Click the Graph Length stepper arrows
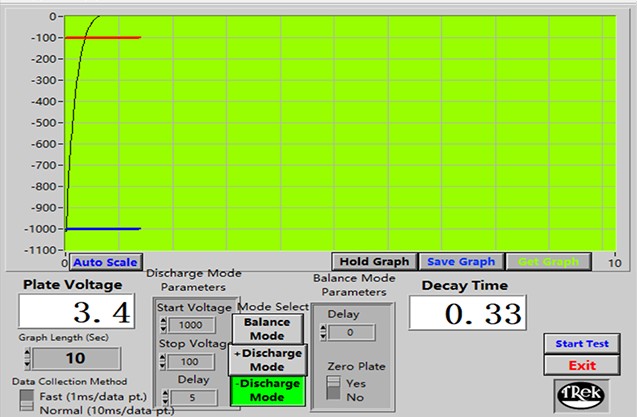The image size is (637, 417). point(27,359)
